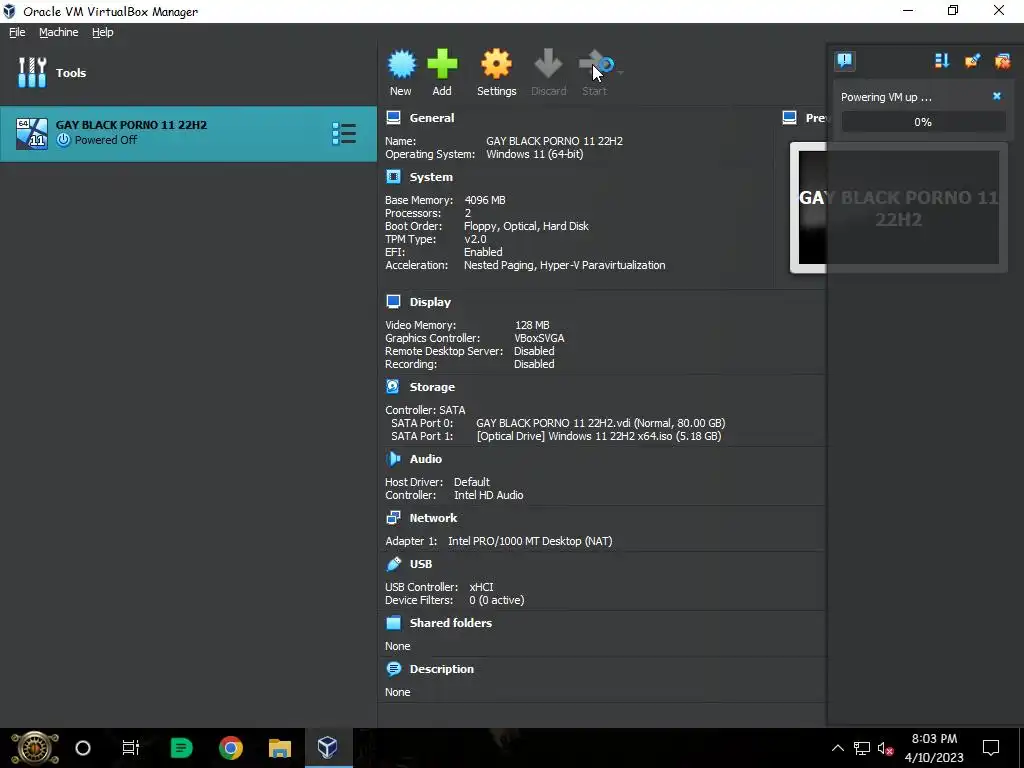
Task: Open the VM tools list menu icon
Action: pos(344,134)
